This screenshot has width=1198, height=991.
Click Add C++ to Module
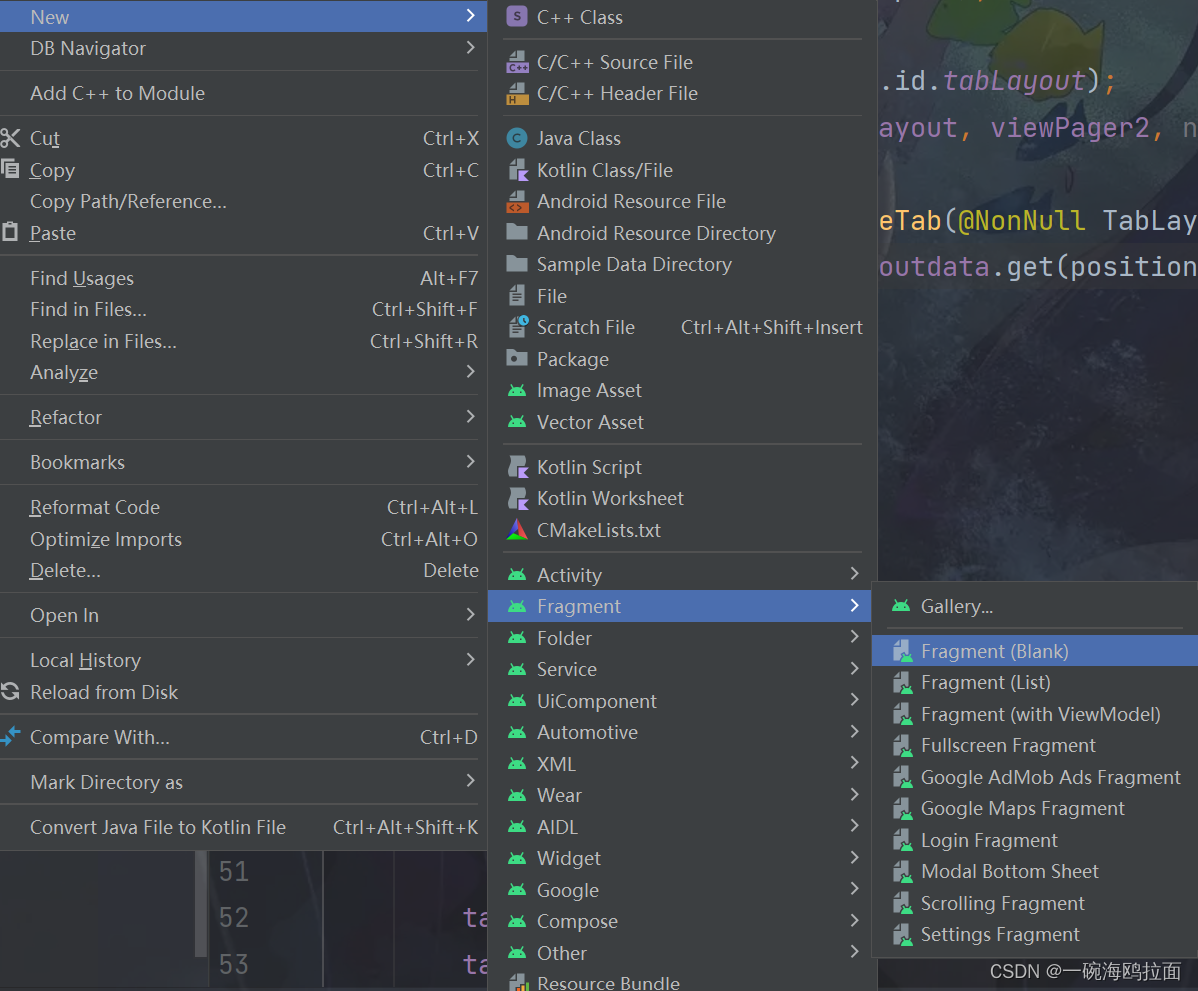click(243, 93)
